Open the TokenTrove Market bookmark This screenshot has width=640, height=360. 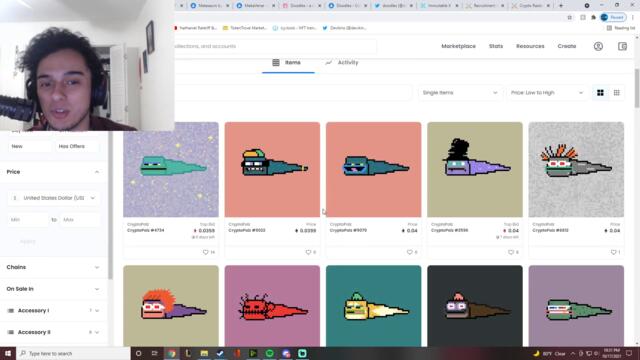pyautogui.click(x=244, y=28)
